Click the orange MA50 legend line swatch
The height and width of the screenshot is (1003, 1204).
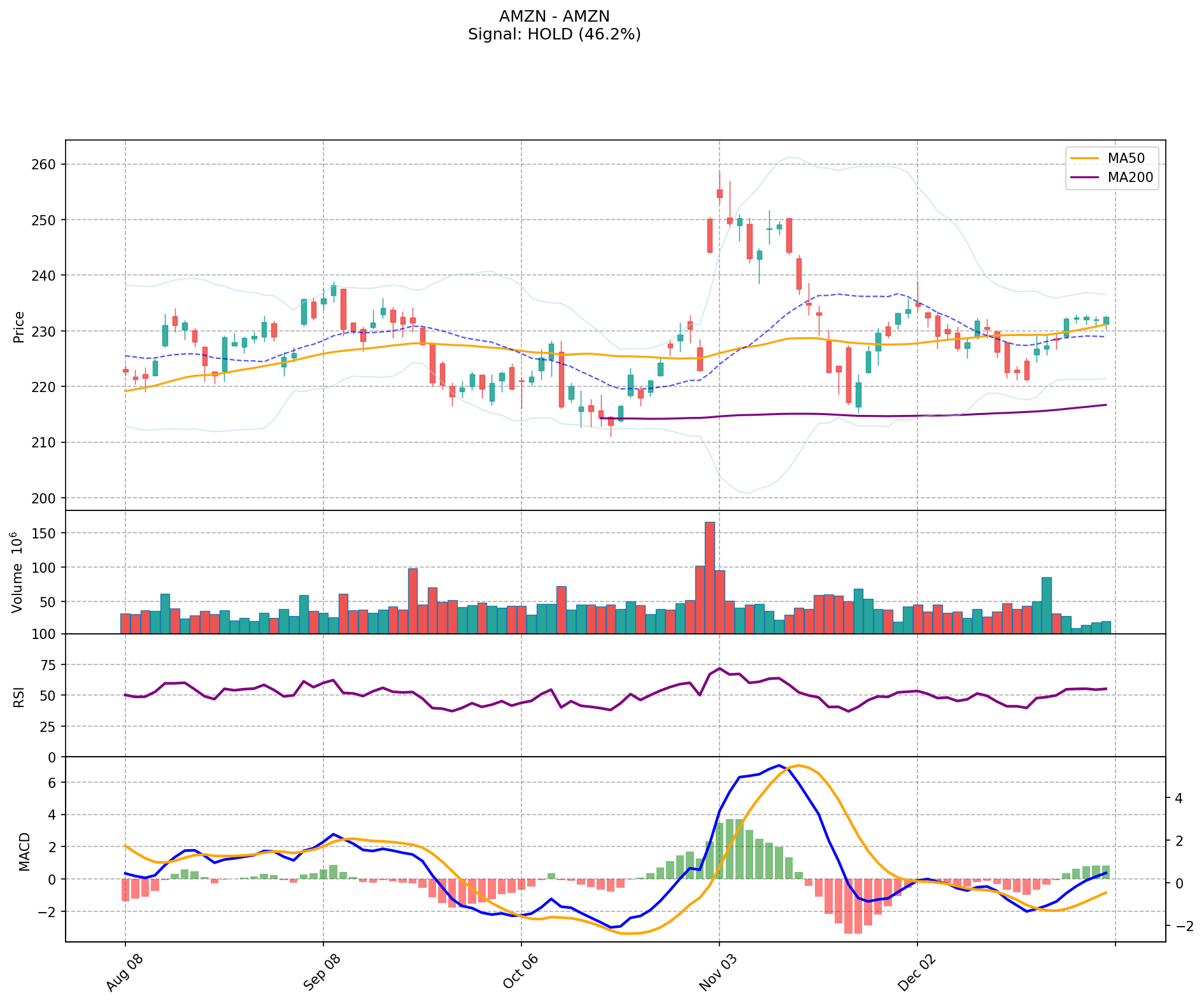click(x=1084, y=158)
